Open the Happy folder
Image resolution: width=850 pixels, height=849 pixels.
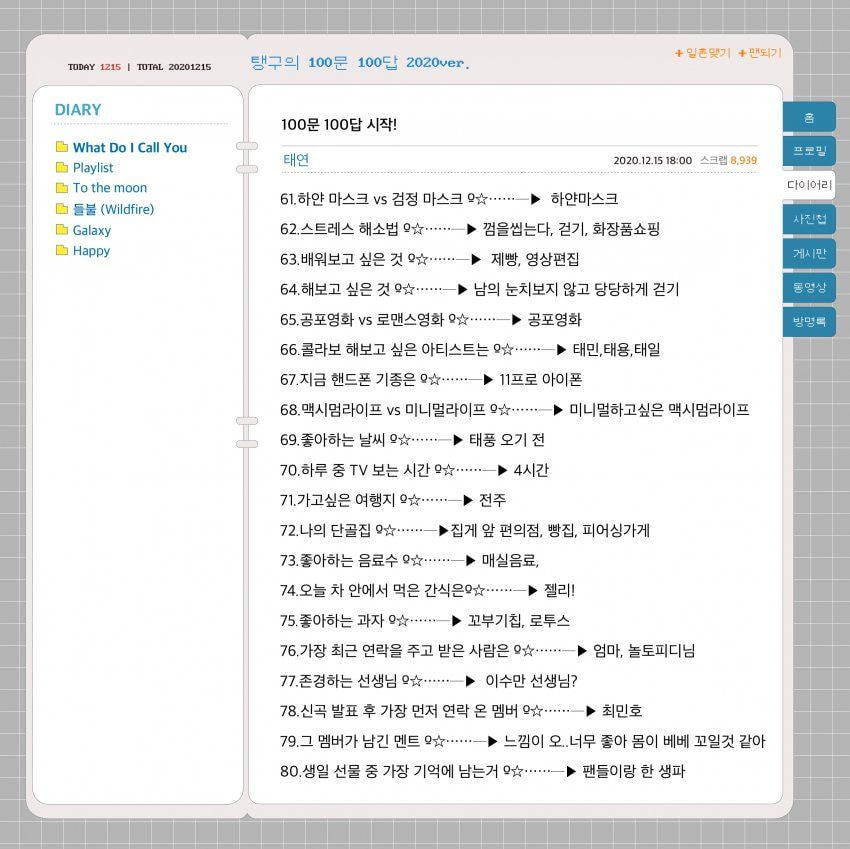point(91,251)
